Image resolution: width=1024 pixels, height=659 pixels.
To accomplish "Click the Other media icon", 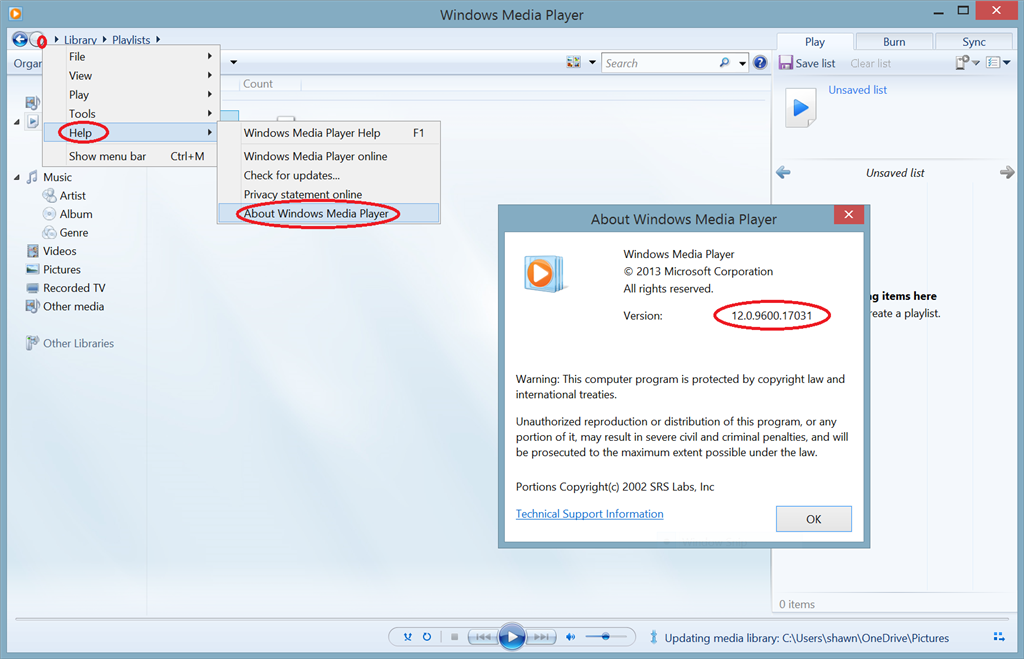I will pos(33,306).
